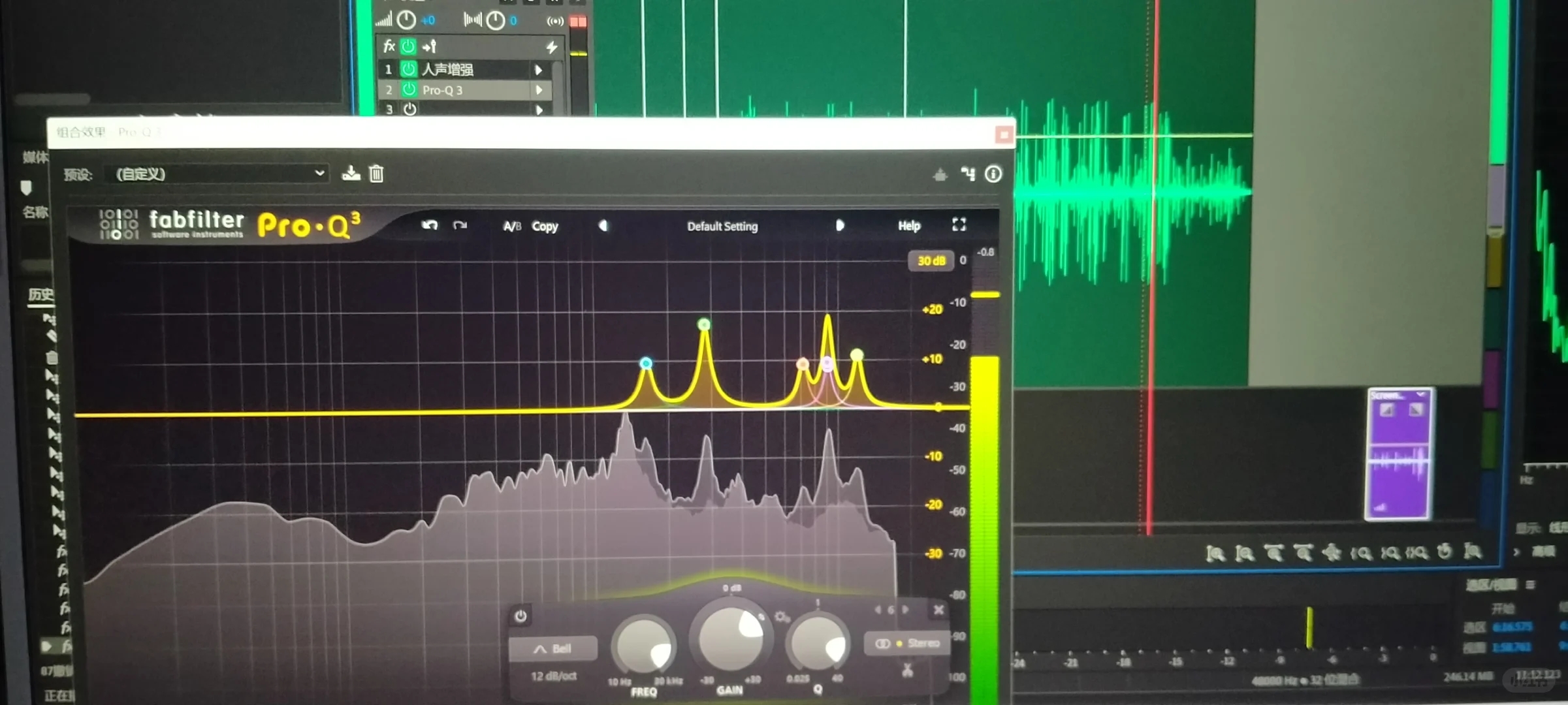Select the yellow EQ band node
Screen dimensions: 1568x705
pos(857,354)
